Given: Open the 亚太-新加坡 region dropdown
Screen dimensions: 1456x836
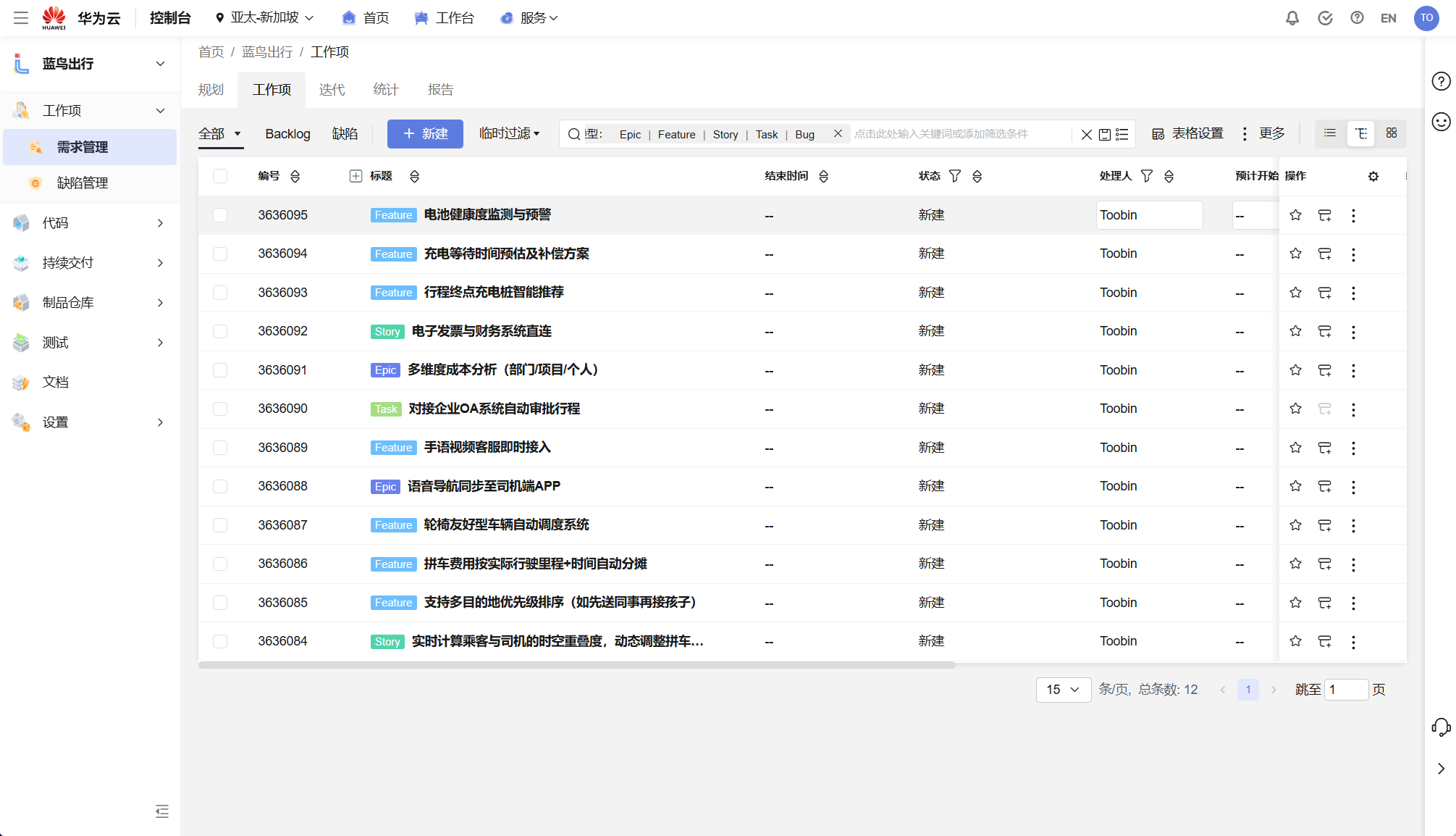Looking at the screenshot, I should [x=264, y=17].
